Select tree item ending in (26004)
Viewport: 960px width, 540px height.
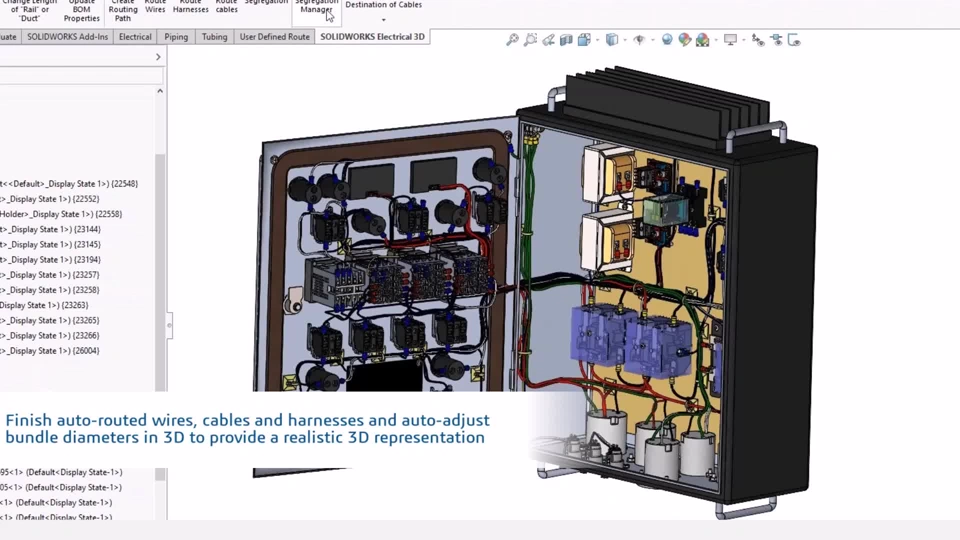click(50, 351)
